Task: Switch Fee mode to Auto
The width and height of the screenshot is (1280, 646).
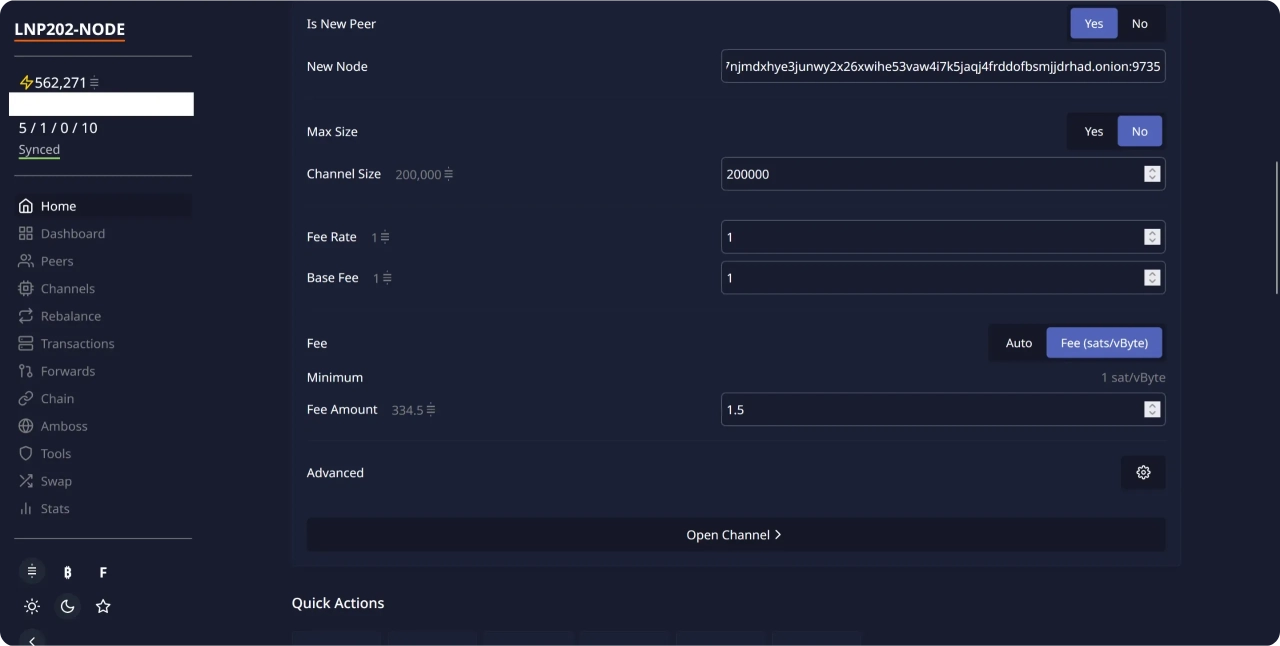Action: coord(1018,343)
